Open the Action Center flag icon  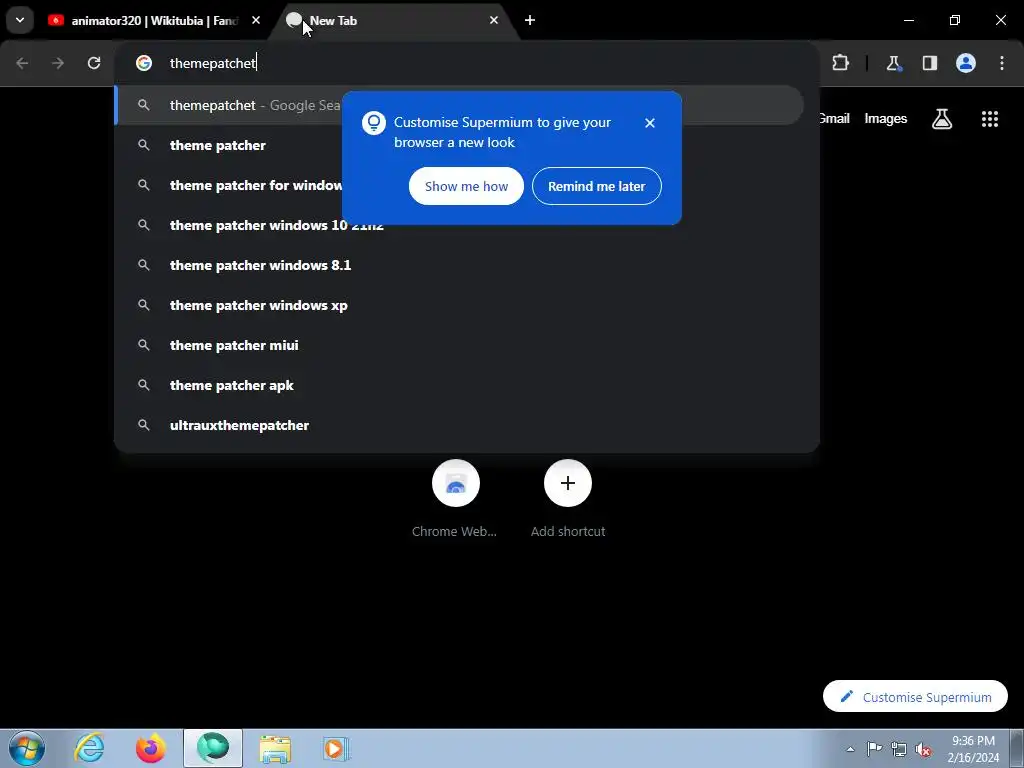pyautogui.click(x=874, y=749)
